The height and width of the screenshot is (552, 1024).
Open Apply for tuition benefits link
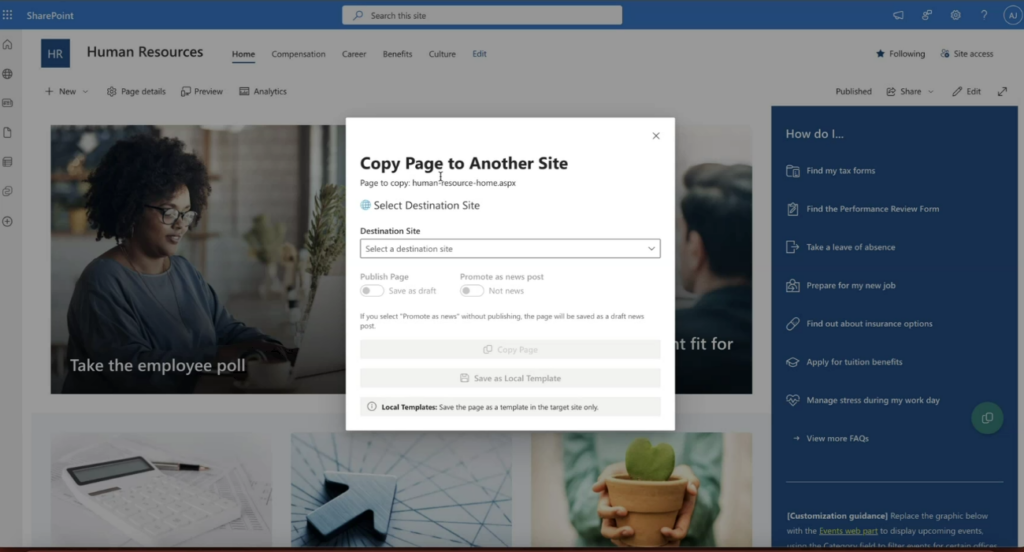click(854, 362)
